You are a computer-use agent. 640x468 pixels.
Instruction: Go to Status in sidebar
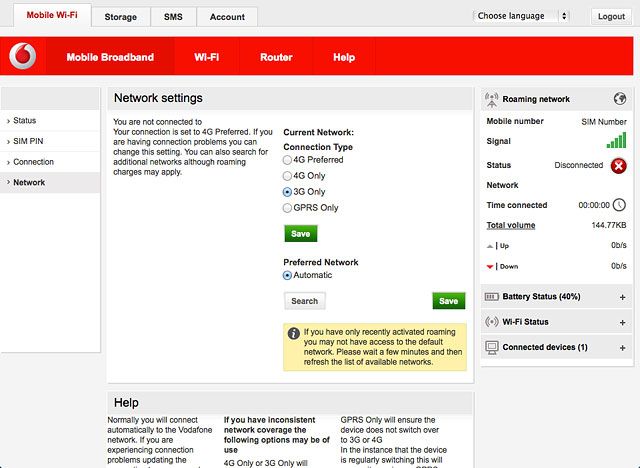coord(50,121)
